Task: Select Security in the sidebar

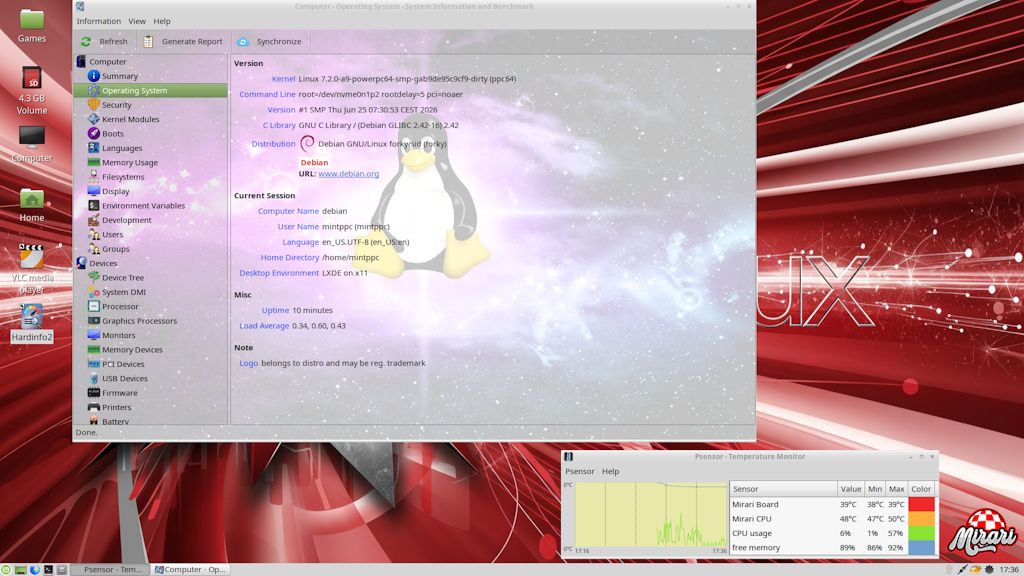Action: [116, 104]
